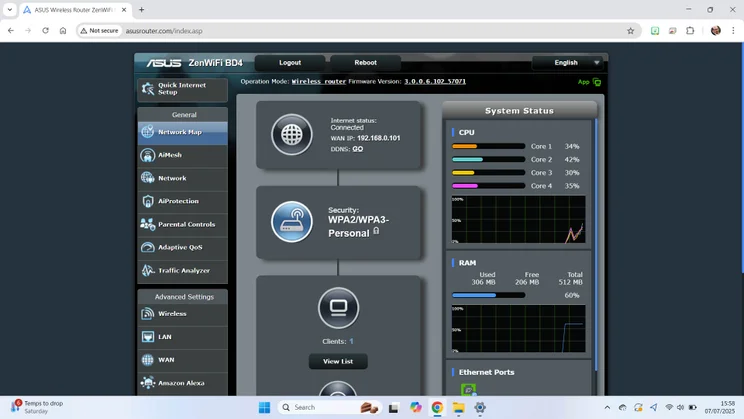Open the Network sidebar item
This screenshot has height=419, width=744.
(x=182, y=178)
